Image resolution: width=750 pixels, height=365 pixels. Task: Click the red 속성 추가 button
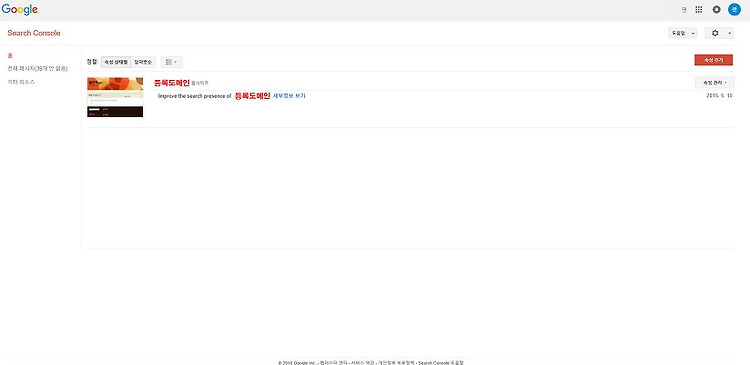(x=713, y=60)
